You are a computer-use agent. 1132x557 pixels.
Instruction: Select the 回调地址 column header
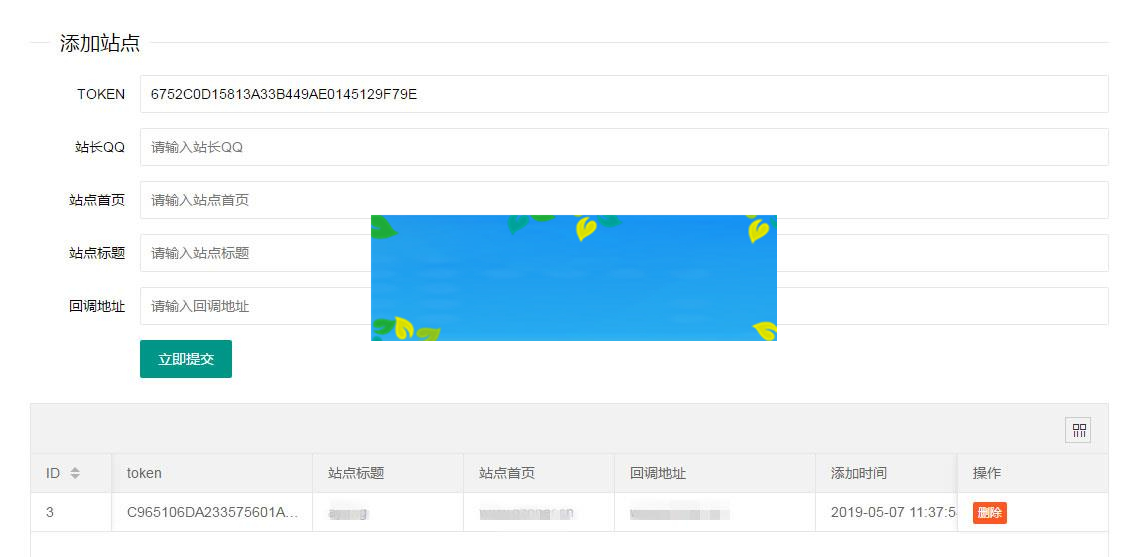coord(658,473)
